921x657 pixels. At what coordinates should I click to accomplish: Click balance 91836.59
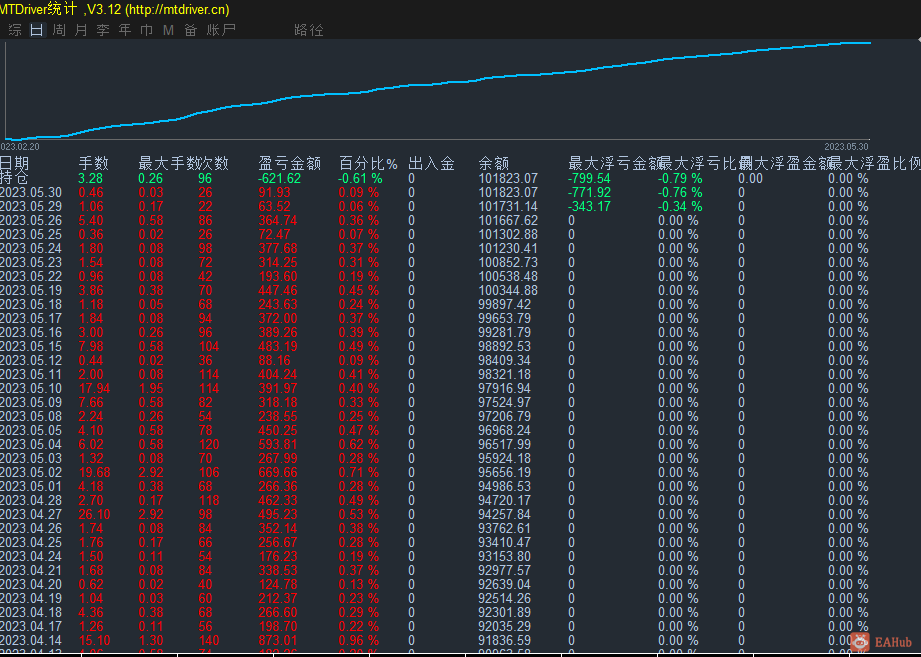click(x=505, y=641)
